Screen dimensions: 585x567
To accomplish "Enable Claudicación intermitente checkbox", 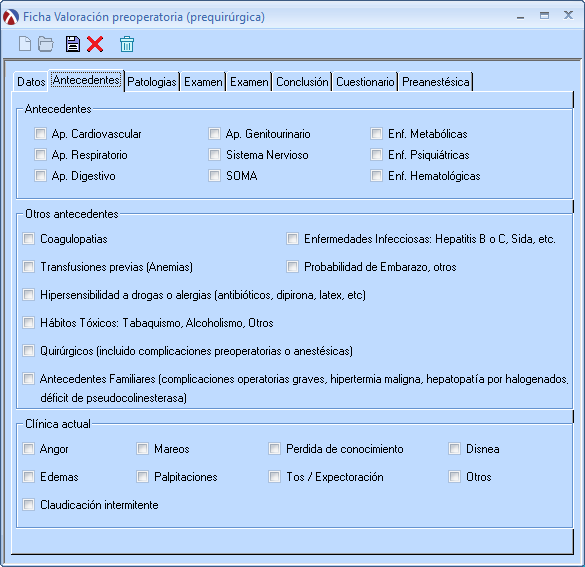I will point(28,504).
